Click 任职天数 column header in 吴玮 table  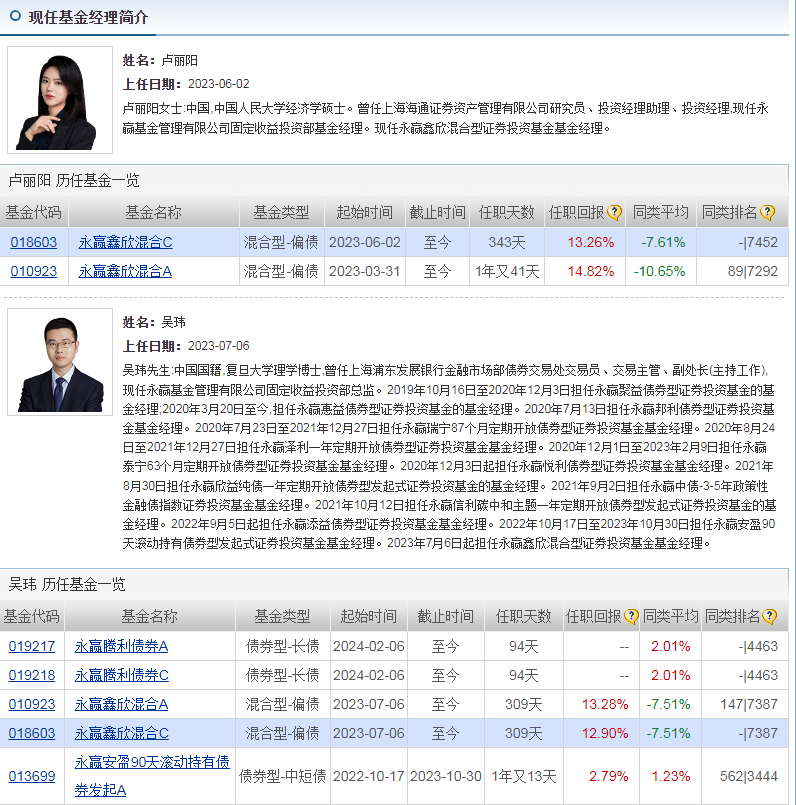(523, 616)
